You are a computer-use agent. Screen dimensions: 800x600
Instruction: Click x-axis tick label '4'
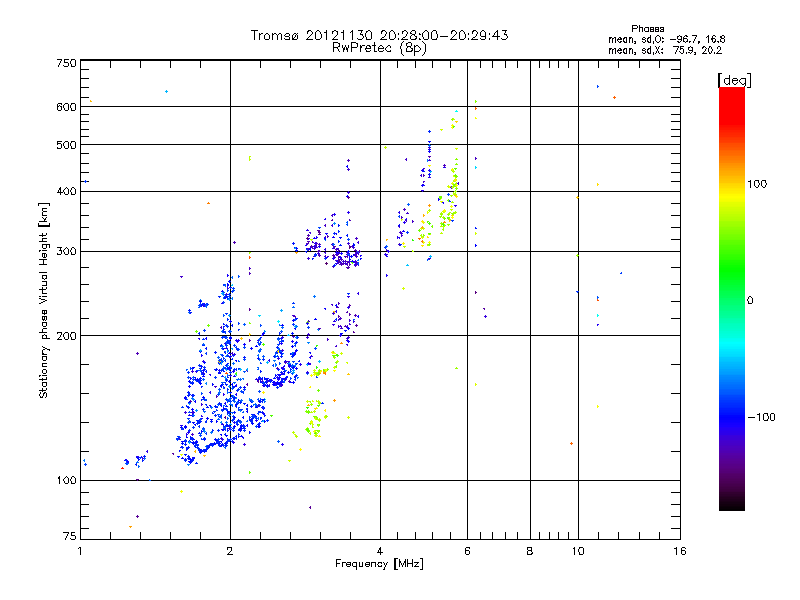point(380,551)
